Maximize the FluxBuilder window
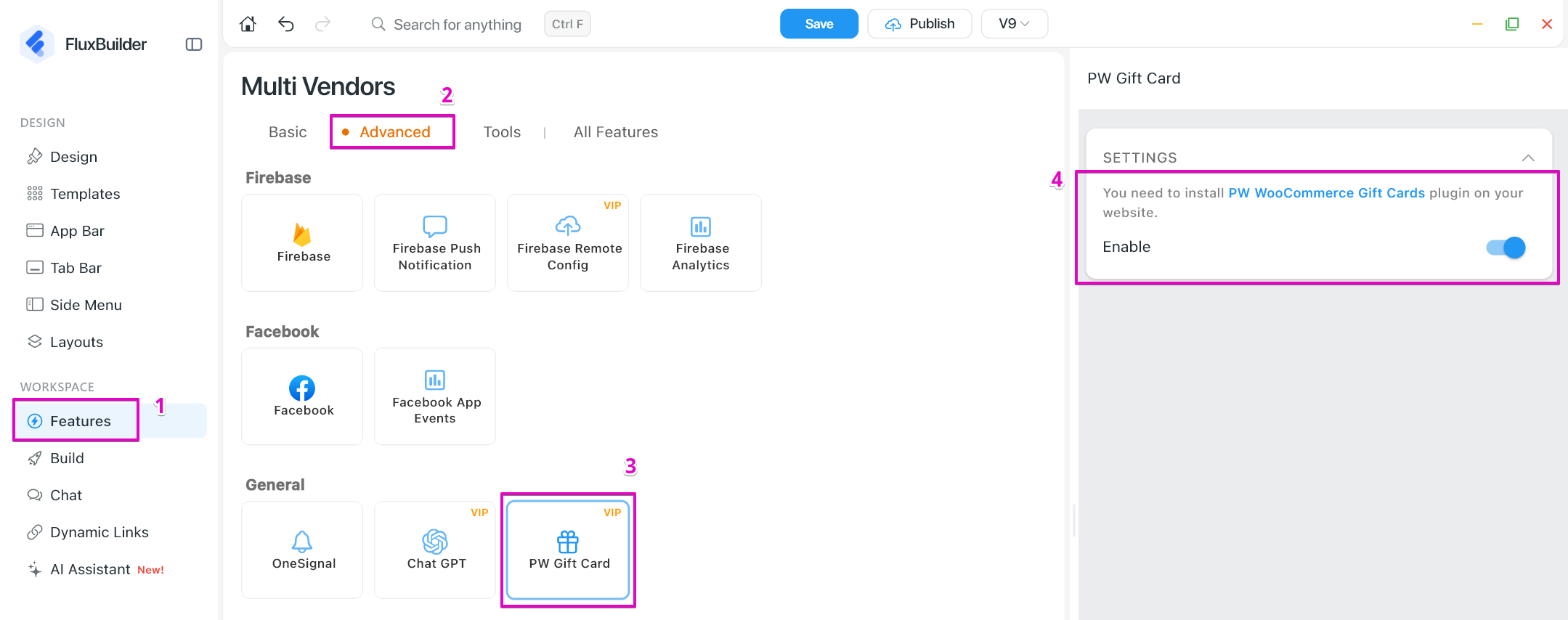The height and width of the screenshot is (620, 1568). coord(1512,24)
